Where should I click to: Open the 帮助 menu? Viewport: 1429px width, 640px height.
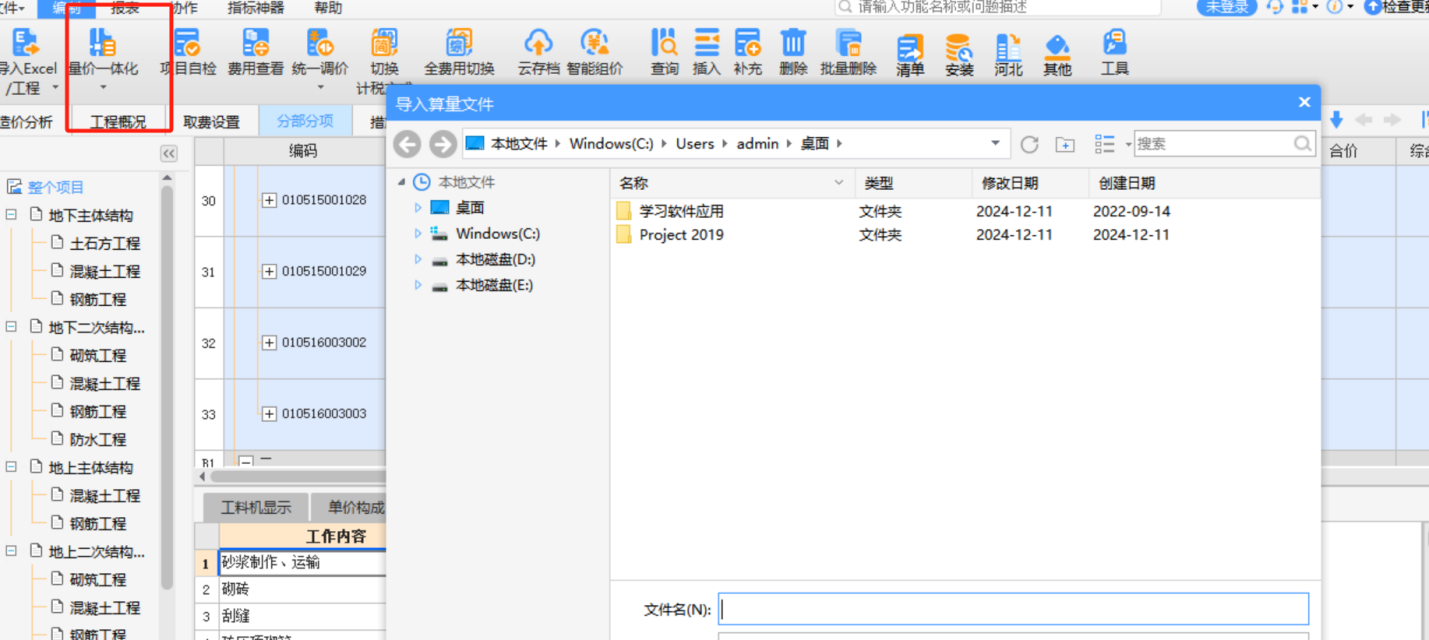[328, 8]
